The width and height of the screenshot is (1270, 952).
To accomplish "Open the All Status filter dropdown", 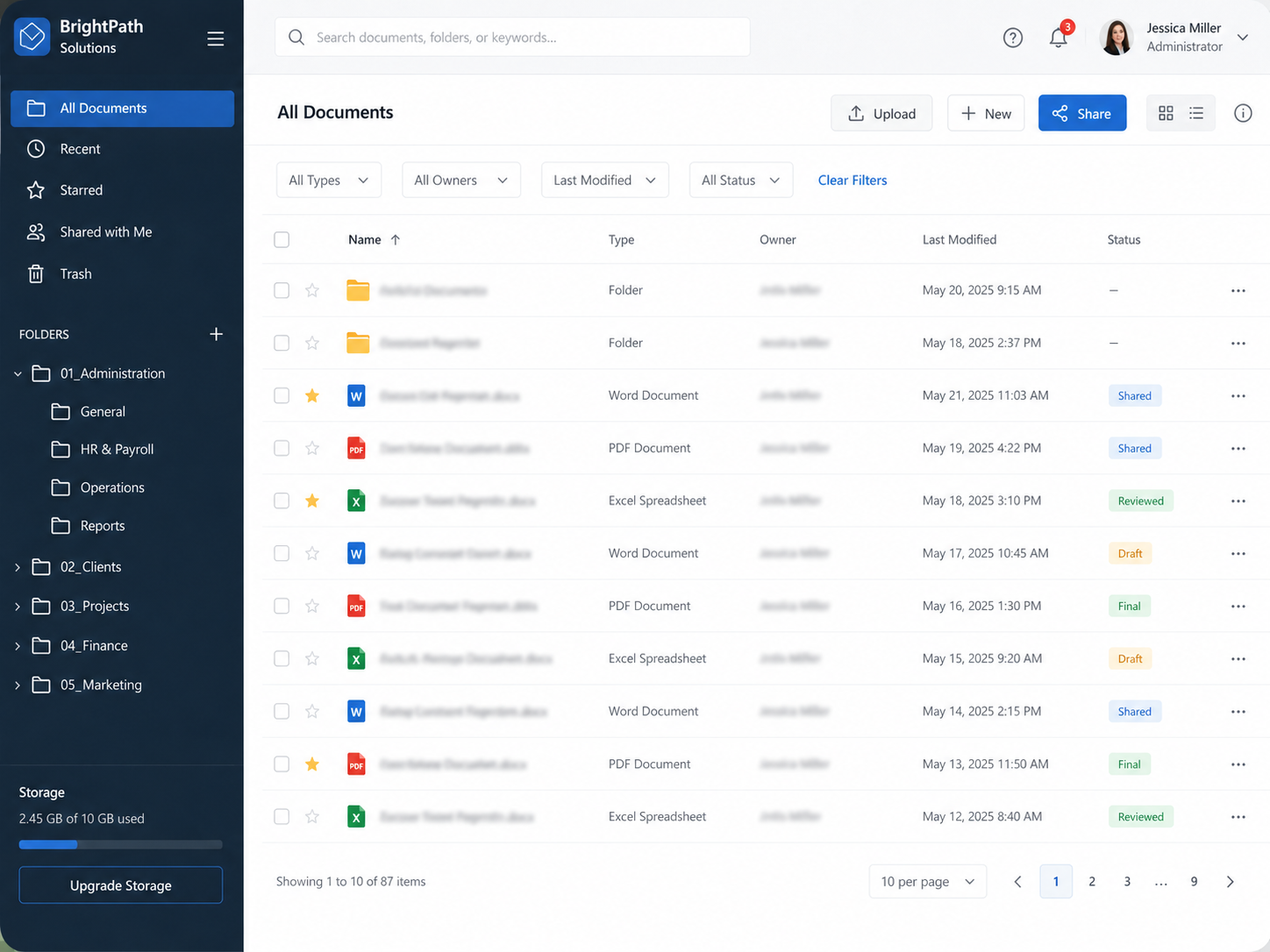I will coord(741,180).
